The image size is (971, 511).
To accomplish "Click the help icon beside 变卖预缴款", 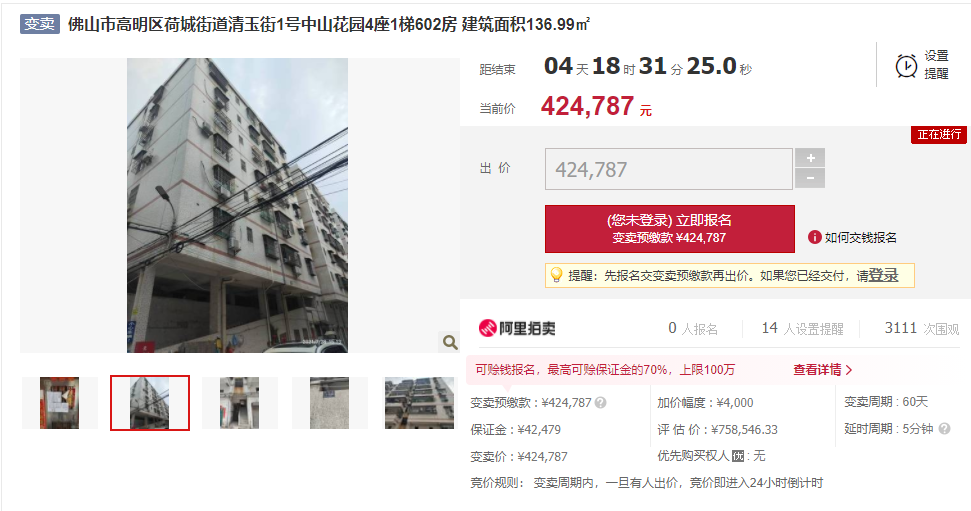I will click(x=600, y=403).
